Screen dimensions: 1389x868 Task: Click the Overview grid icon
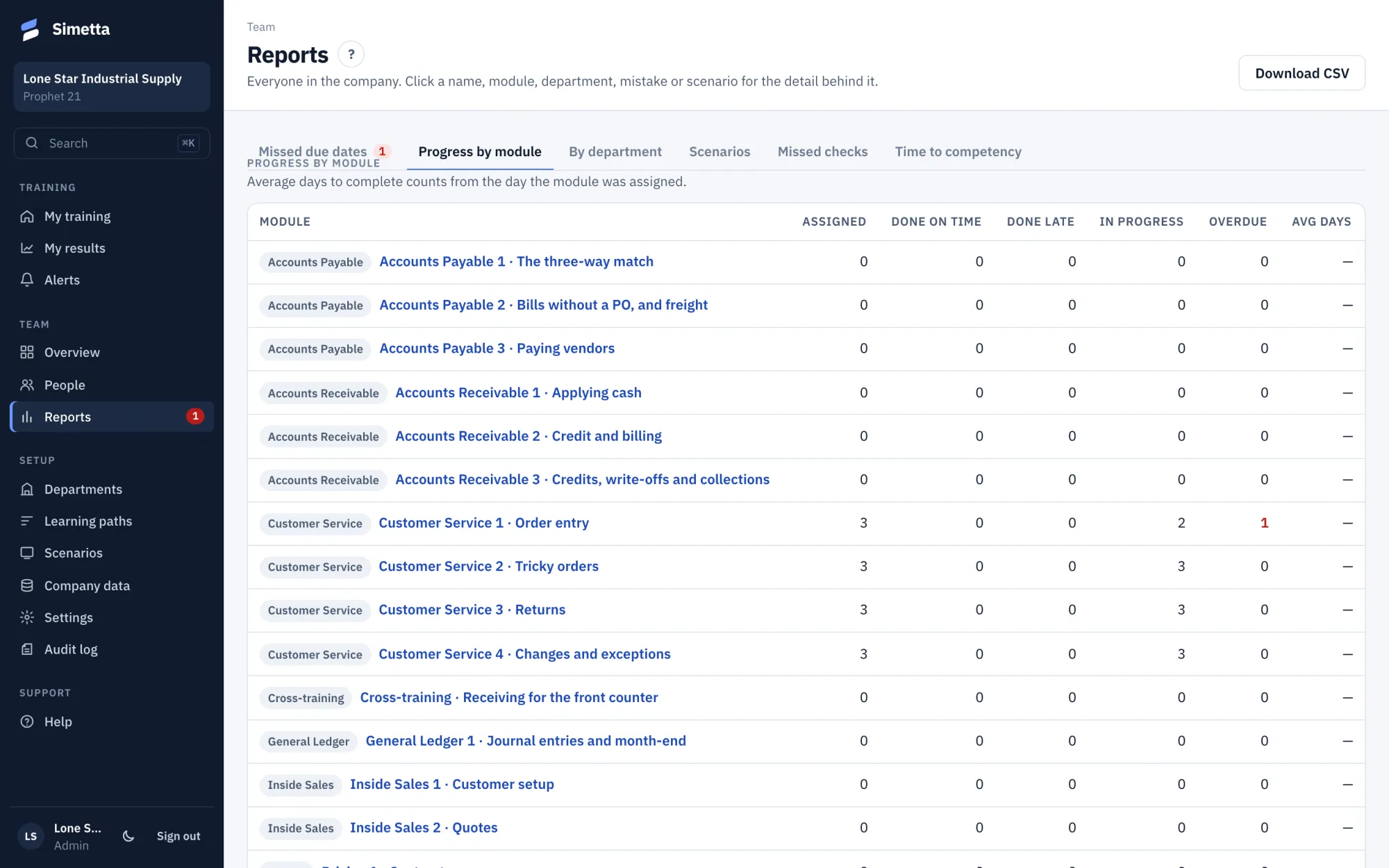(27, 352)
